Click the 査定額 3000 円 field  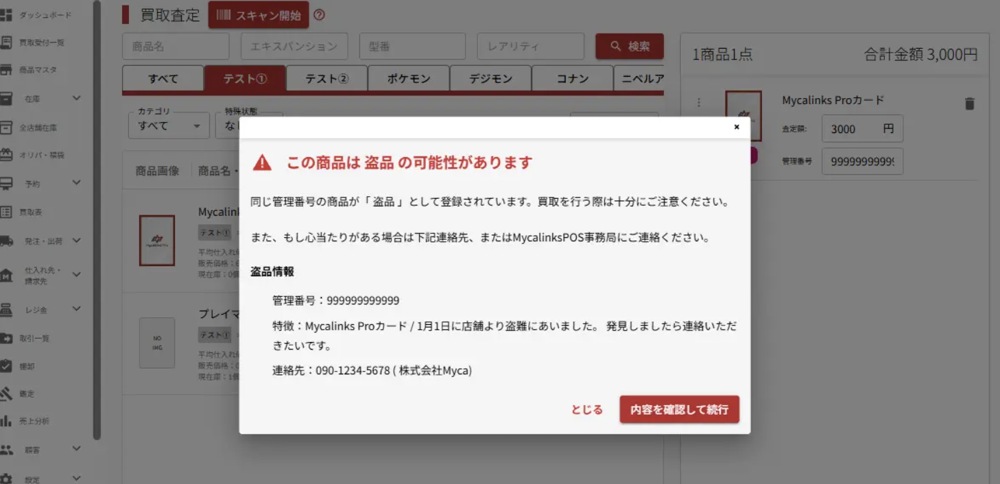[862, 128]
